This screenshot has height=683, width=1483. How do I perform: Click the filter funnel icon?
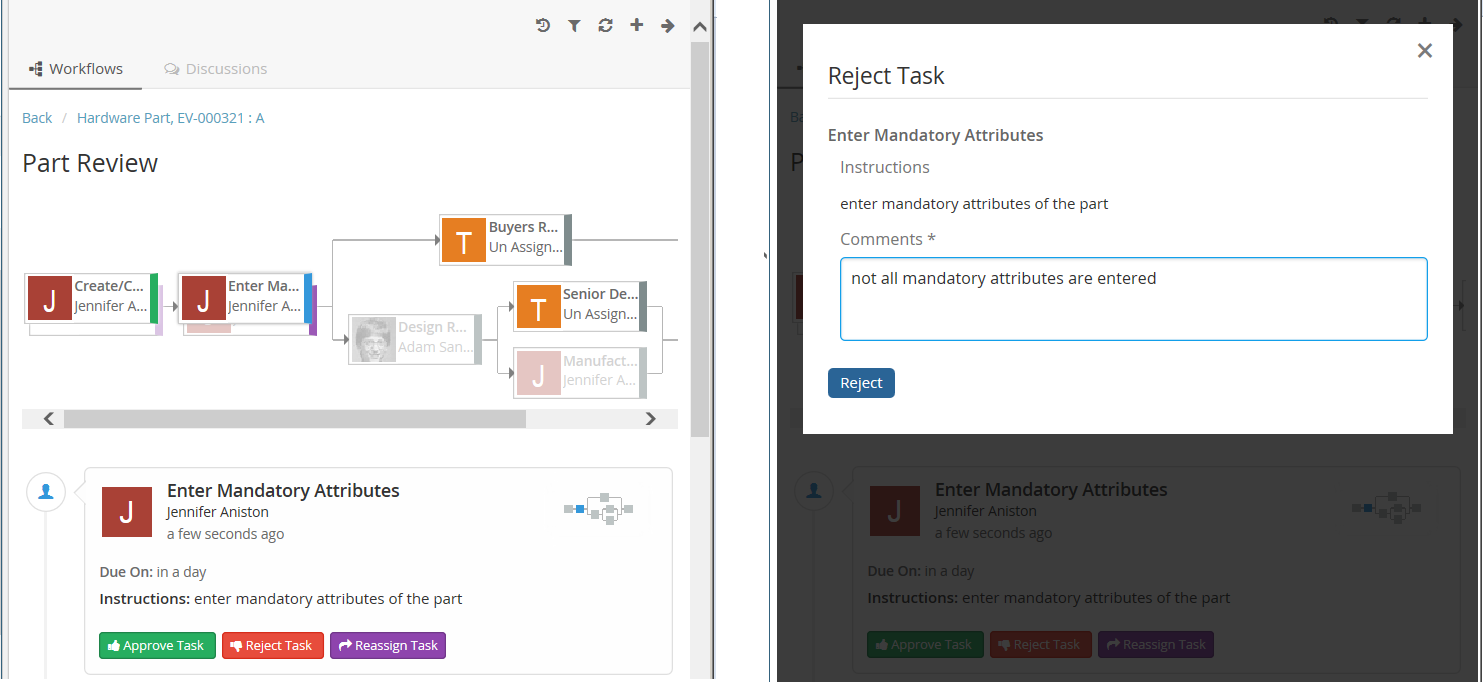tap(574, 26)
